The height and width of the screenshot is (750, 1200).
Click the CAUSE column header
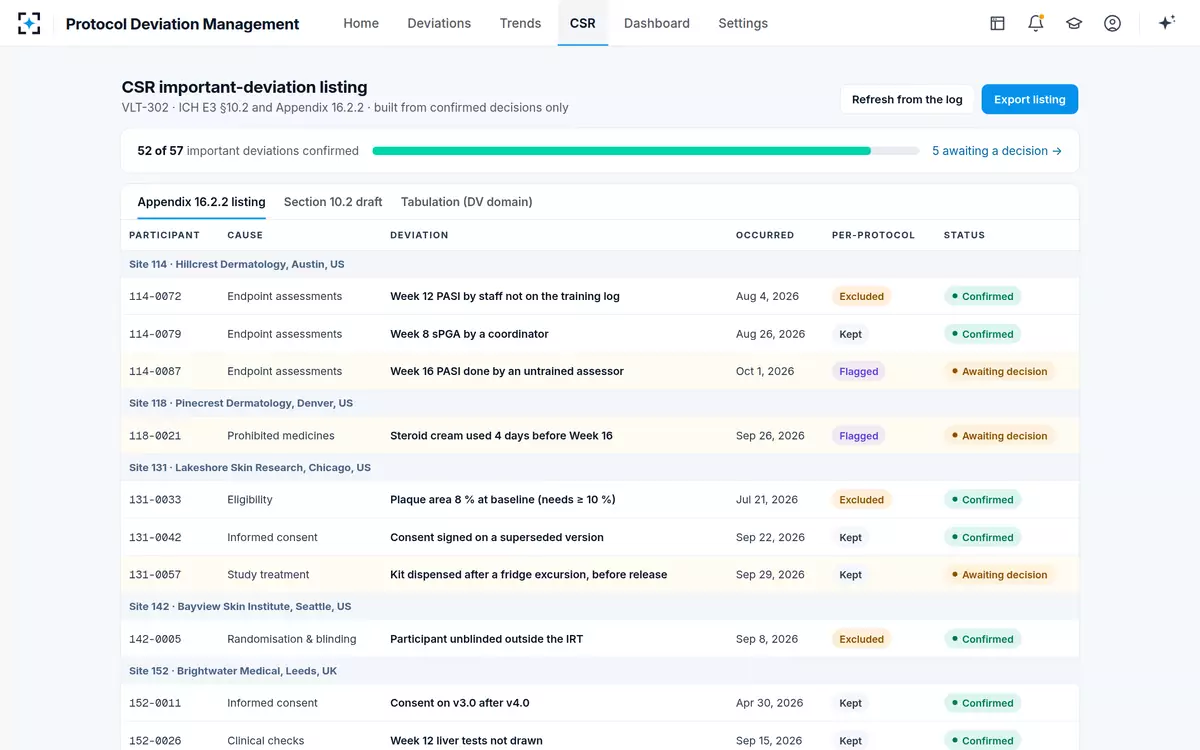245,235
